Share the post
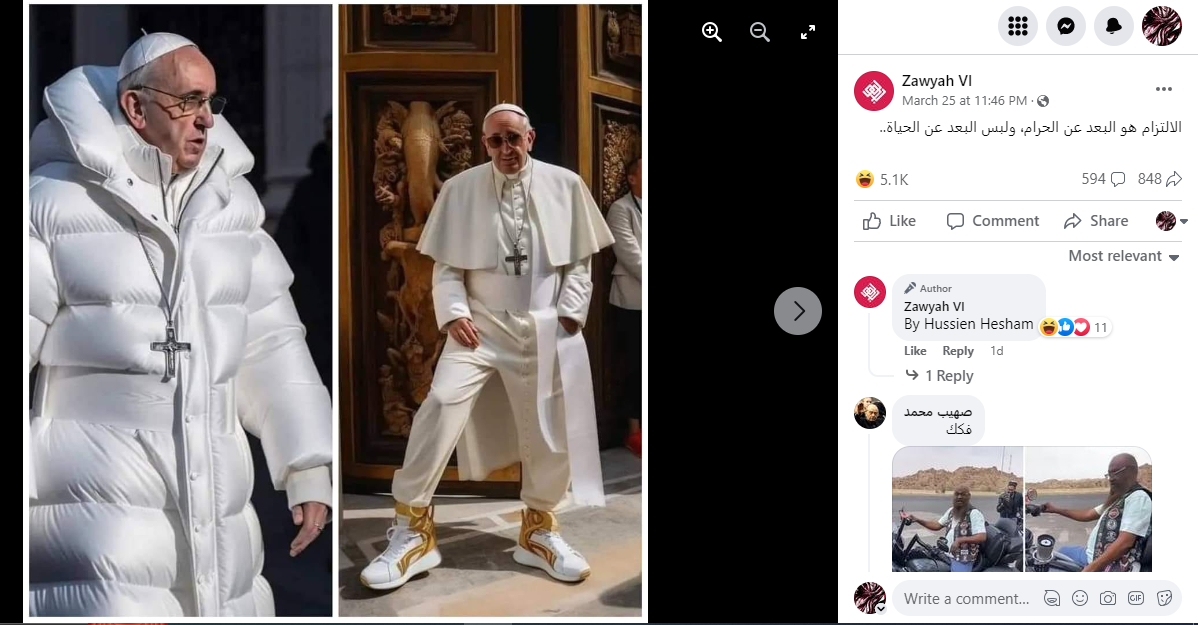The width and height of the screenshot is (1198, 625). click(x=1097, y=221)
